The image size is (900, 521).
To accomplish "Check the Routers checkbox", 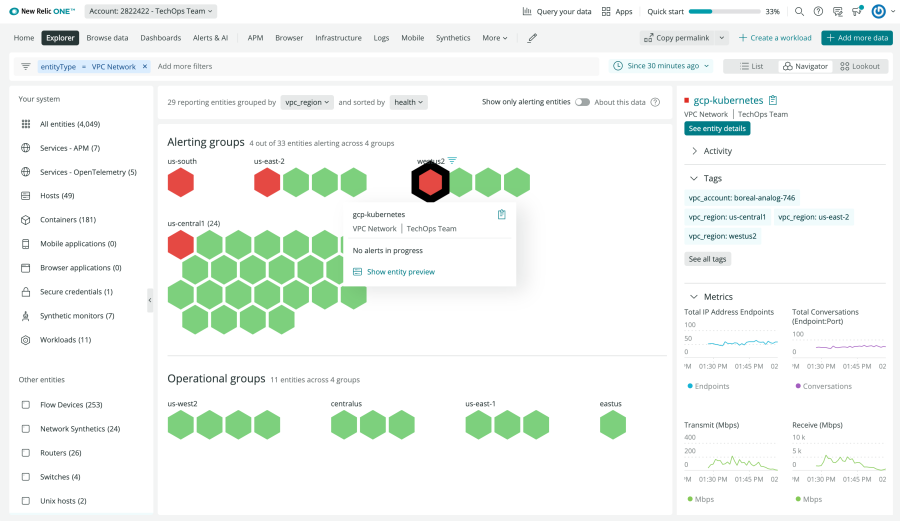I will coord(26,453).
